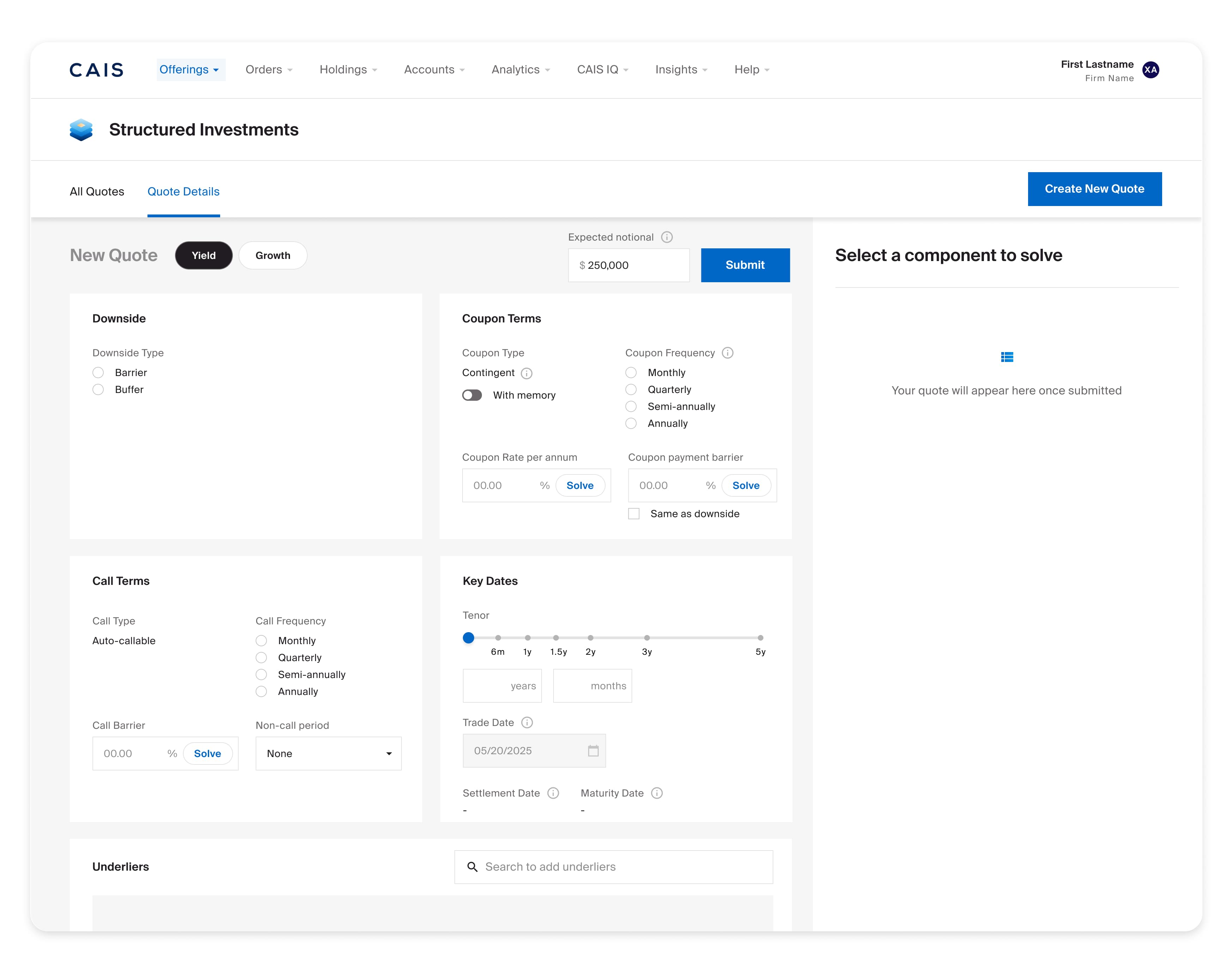Check the Same as downside checkbox
The image size is (1232, 980).
point(633,513)
